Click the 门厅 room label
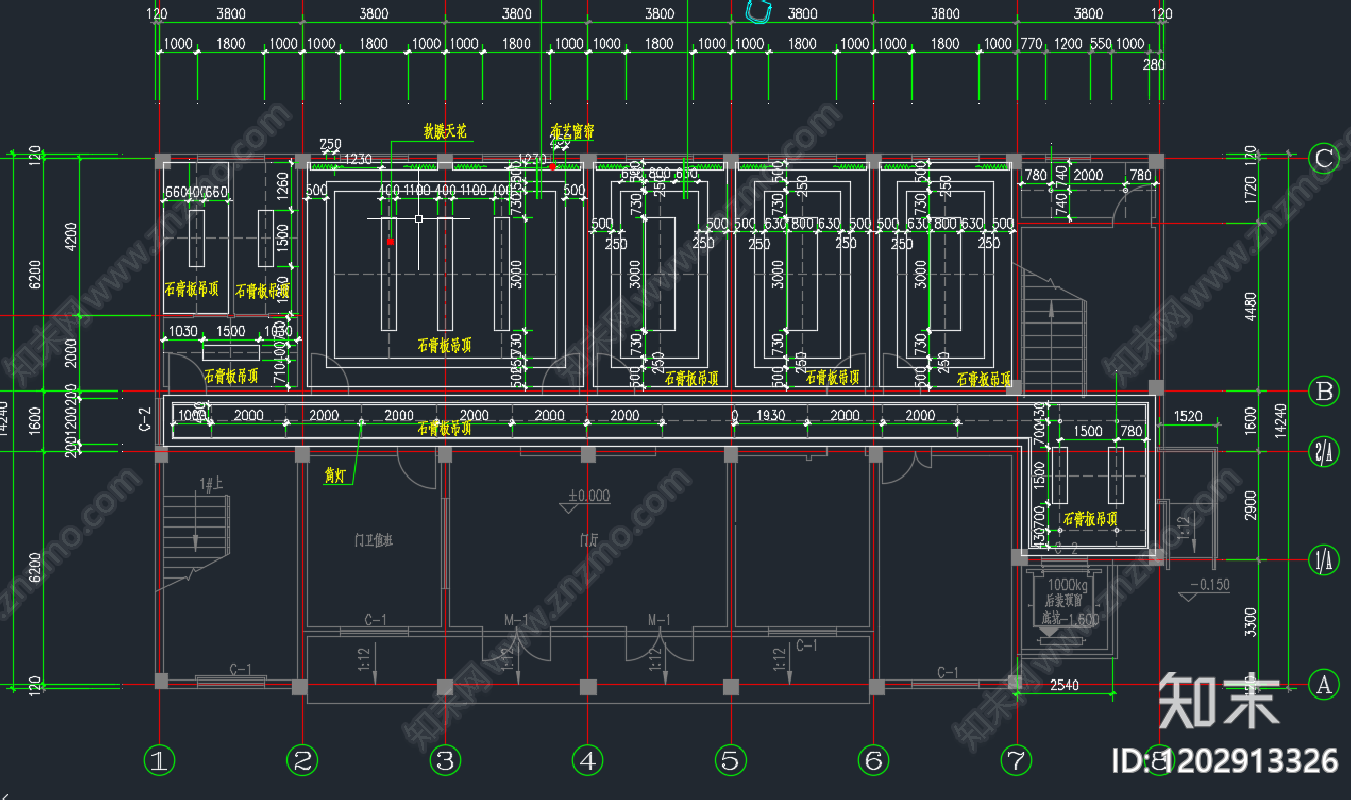 point(588,540)
